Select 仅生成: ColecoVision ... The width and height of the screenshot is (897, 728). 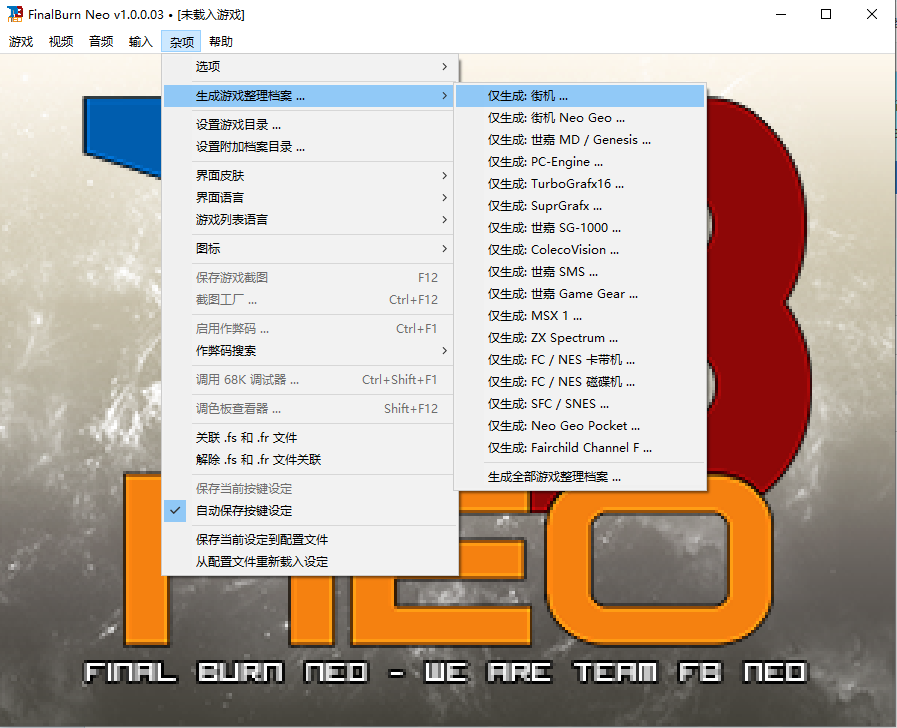(x=580, y=250)
